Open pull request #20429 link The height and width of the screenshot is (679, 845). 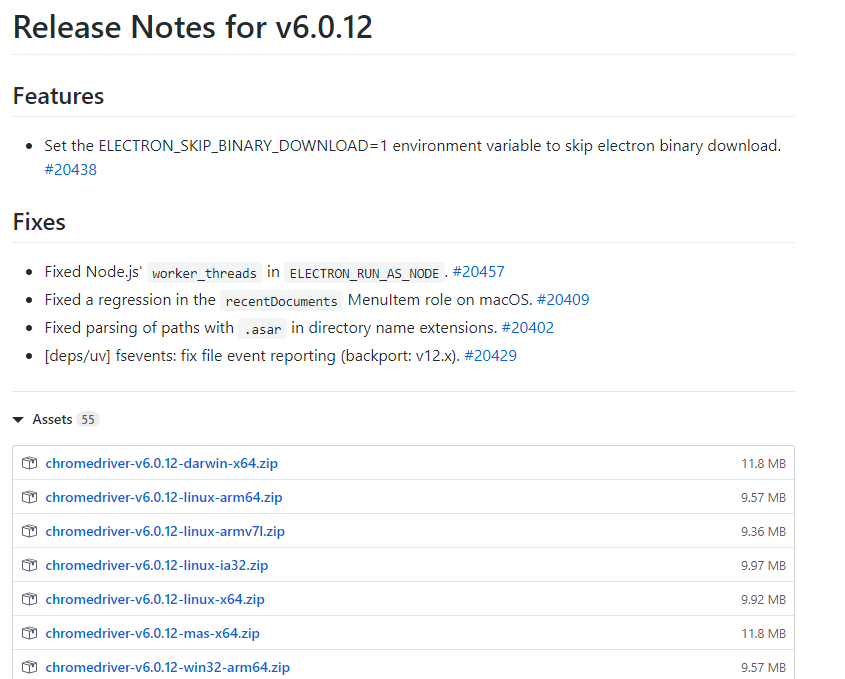coord(490,356)
